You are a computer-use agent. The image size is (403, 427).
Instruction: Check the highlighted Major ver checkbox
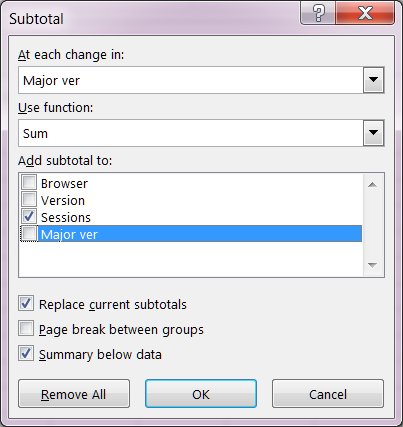coord(29,233)
